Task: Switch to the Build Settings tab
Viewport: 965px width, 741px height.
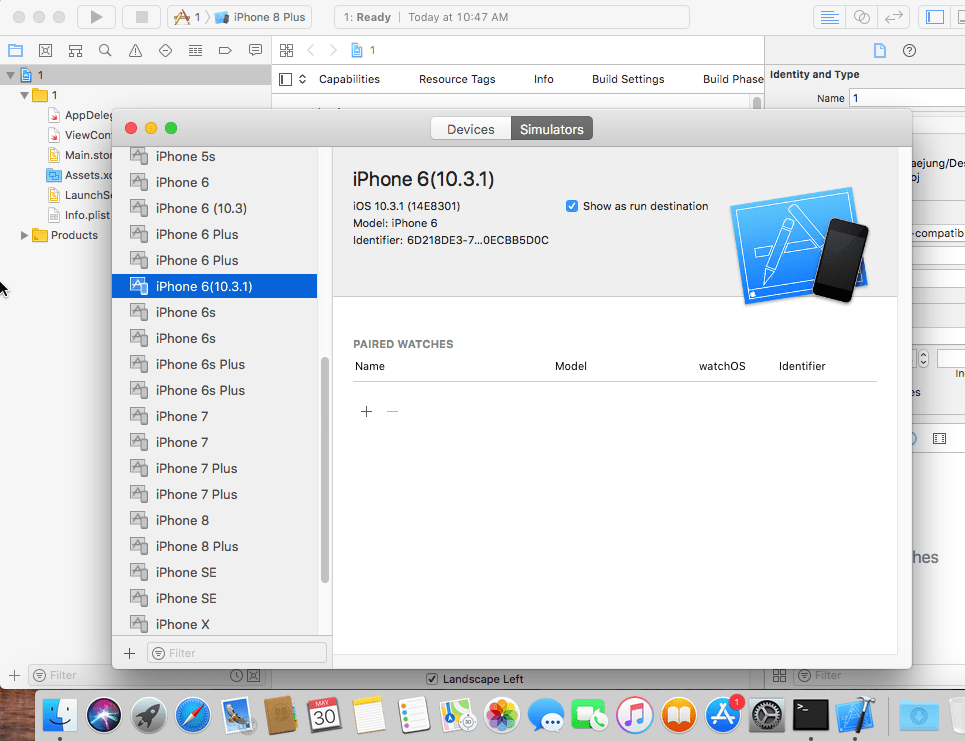Action: 628,79
